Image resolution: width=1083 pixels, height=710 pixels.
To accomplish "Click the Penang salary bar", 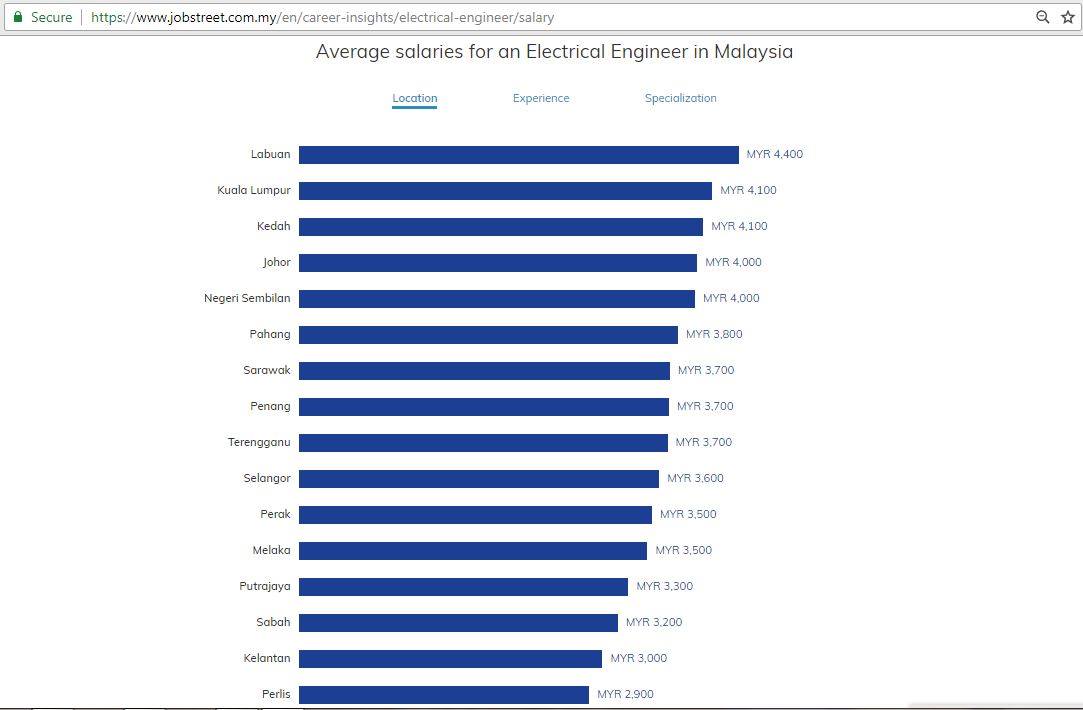I will [484, 406].
